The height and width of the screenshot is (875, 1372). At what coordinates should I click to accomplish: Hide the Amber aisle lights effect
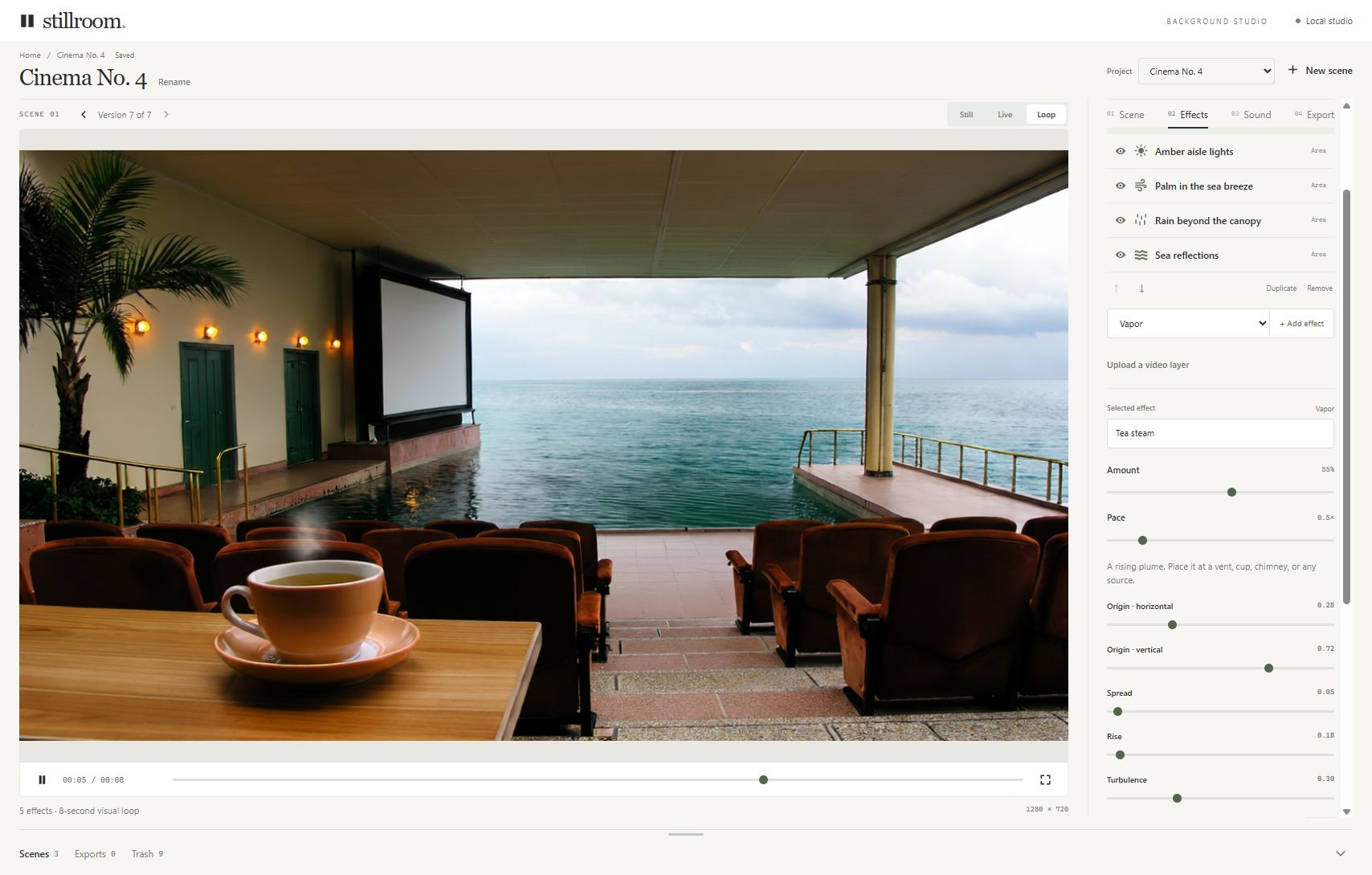[1121, 151]
